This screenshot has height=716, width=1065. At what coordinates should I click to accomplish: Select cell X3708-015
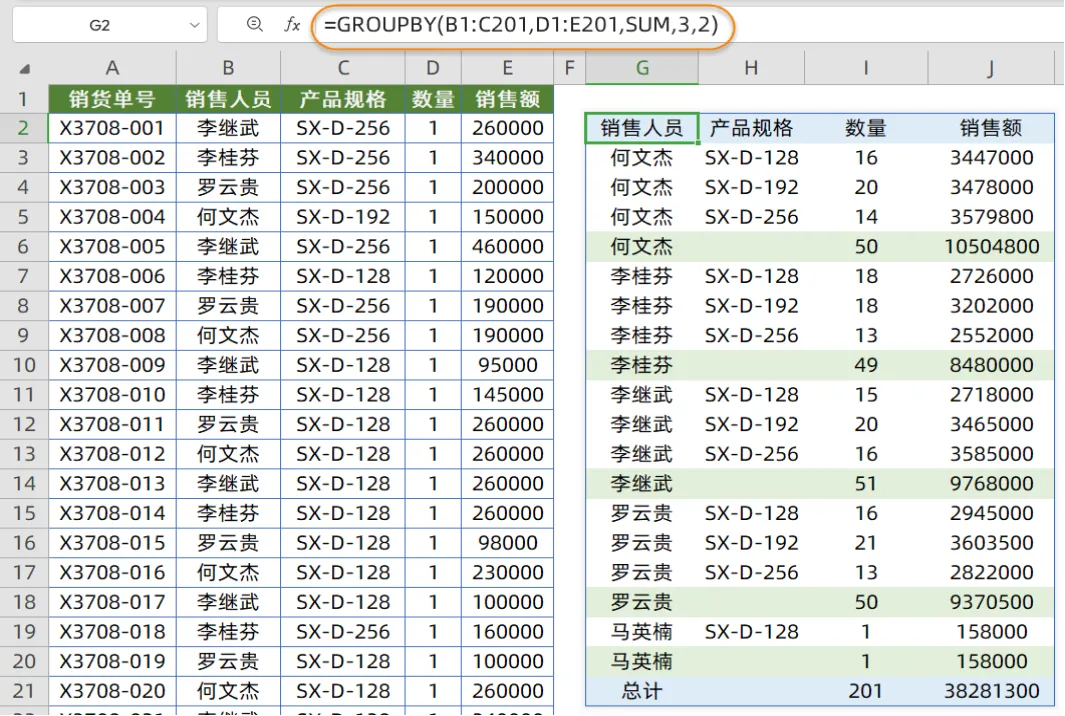(112, 543)
